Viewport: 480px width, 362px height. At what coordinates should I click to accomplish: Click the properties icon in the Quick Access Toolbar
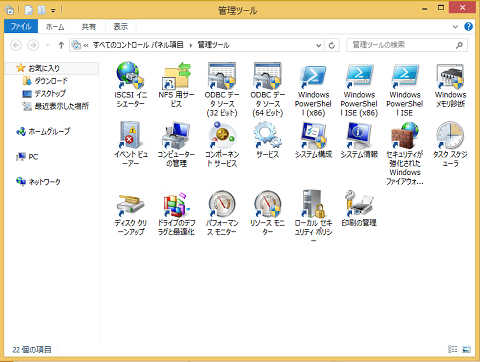click(x=29, y=10)
